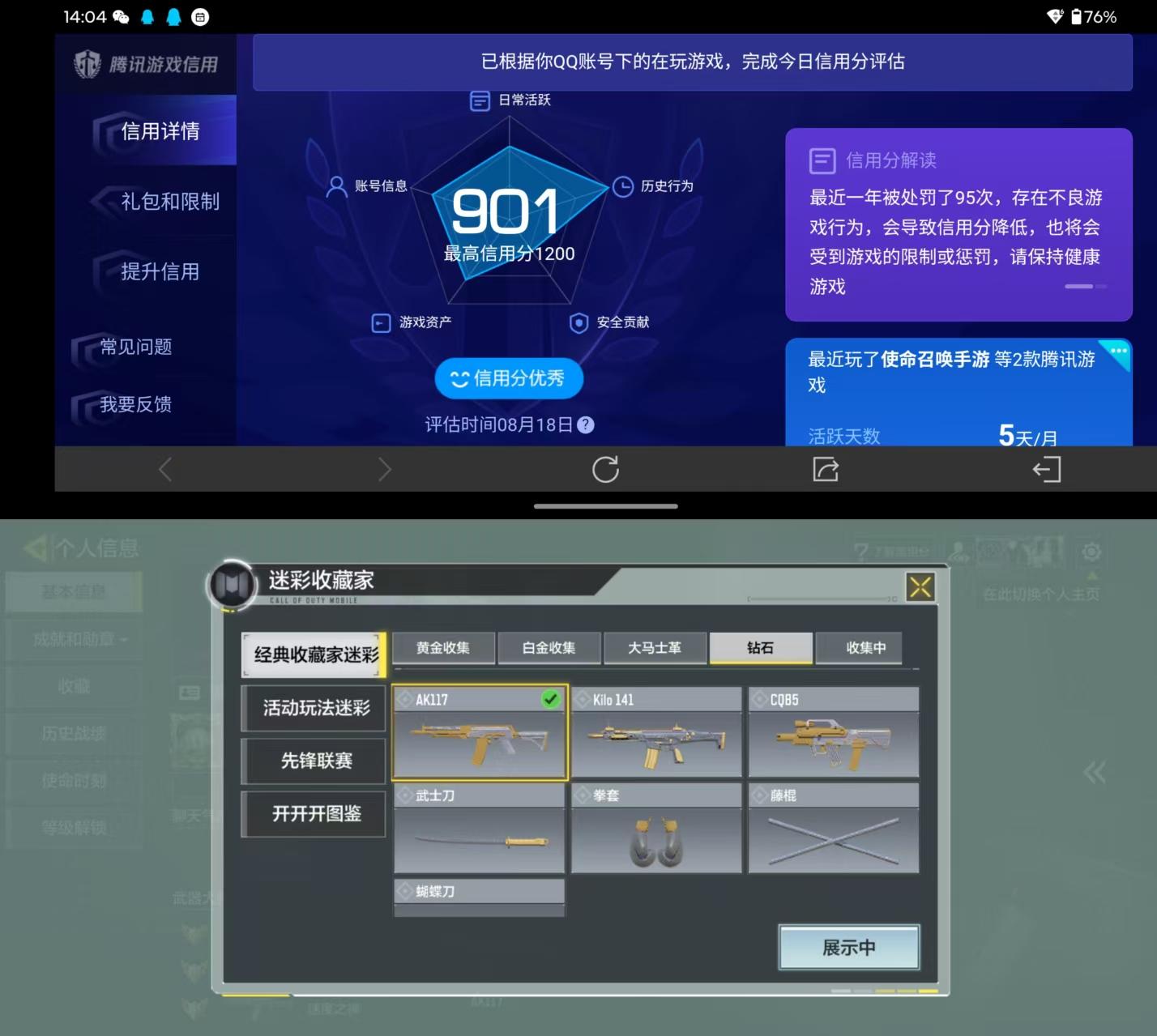The height and width of the screenshot is (1036, 1157).
Task: Click the 使命召唤手游 game name
Action: point(935,360)
